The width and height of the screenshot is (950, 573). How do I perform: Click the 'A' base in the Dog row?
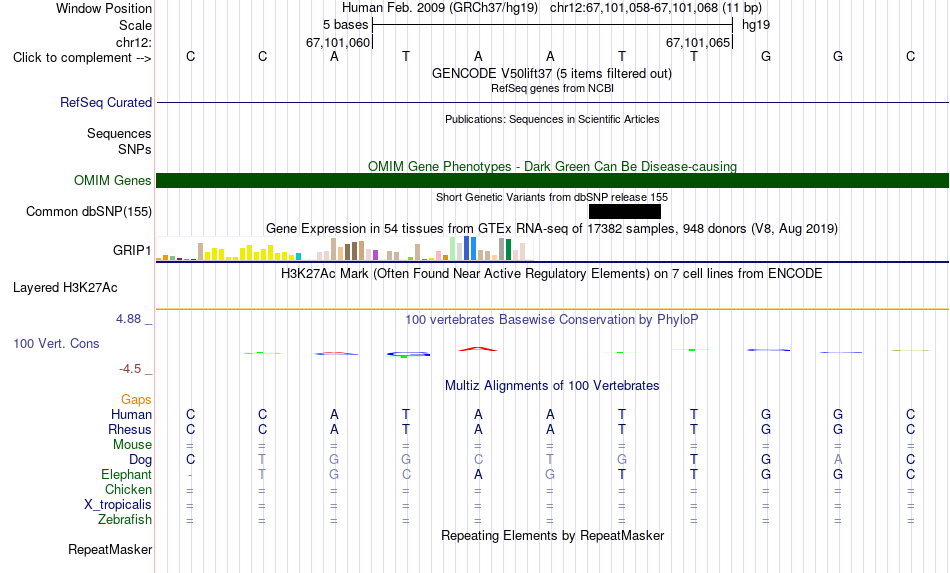838,460
